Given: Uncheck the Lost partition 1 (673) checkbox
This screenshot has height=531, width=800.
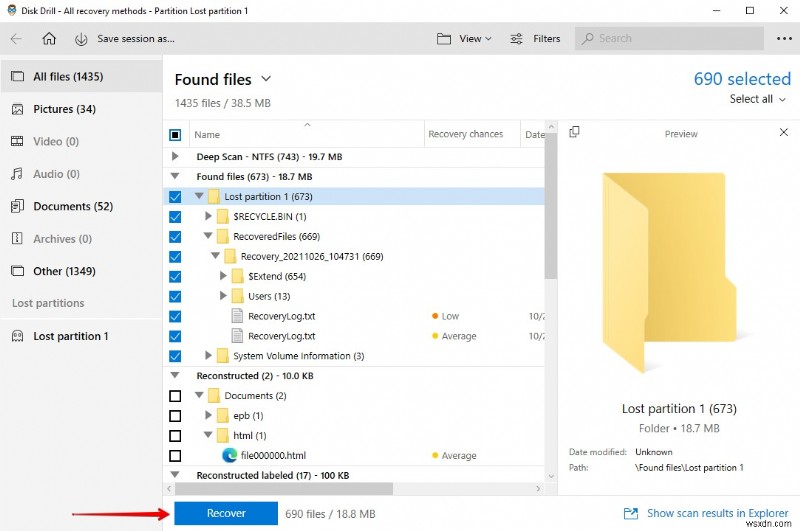Looking at the screenshot, I should 175,196.
